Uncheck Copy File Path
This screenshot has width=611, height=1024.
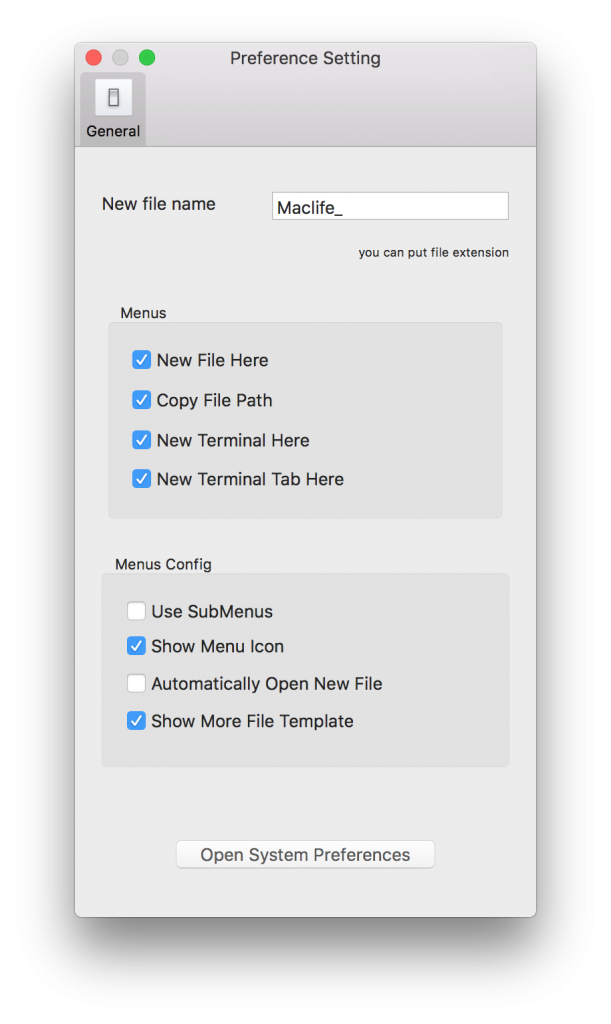(141, 399)
